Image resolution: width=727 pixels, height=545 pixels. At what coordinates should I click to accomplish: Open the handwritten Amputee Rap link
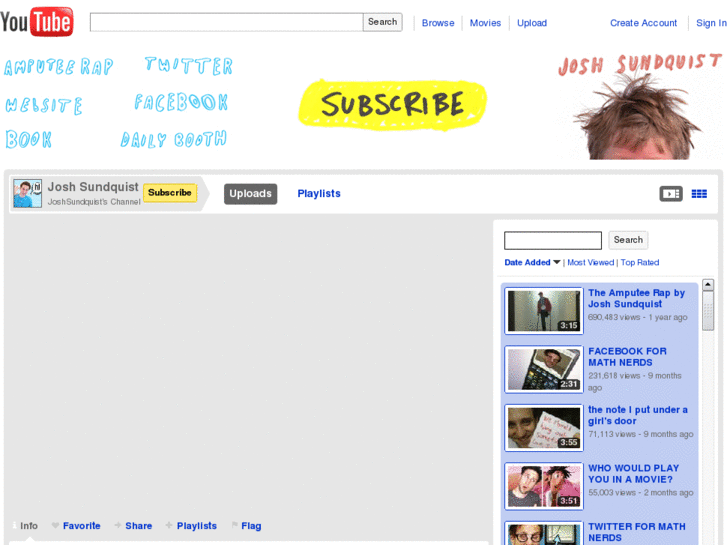58,67
